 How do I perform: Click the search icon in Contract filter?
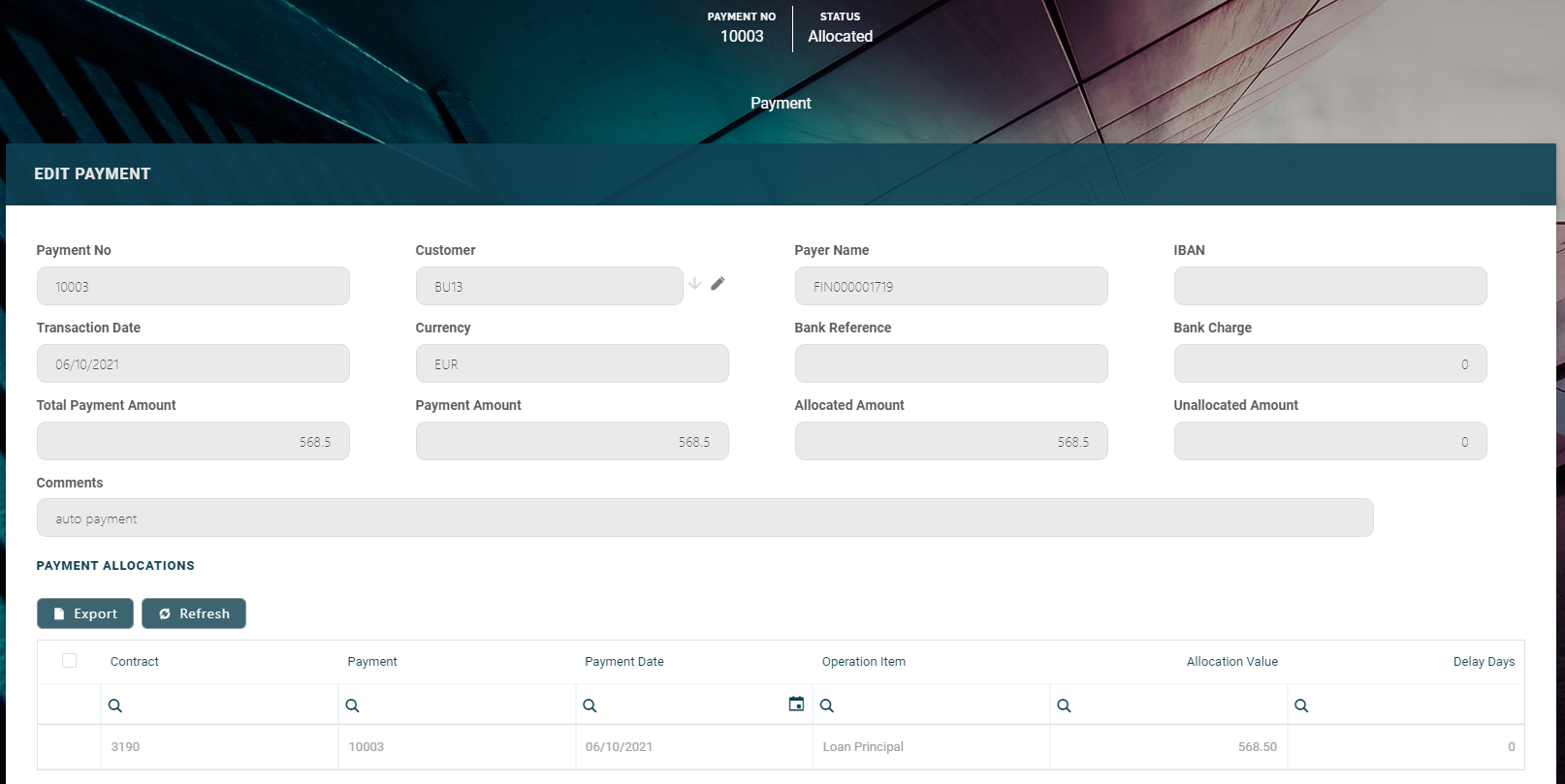115,706
